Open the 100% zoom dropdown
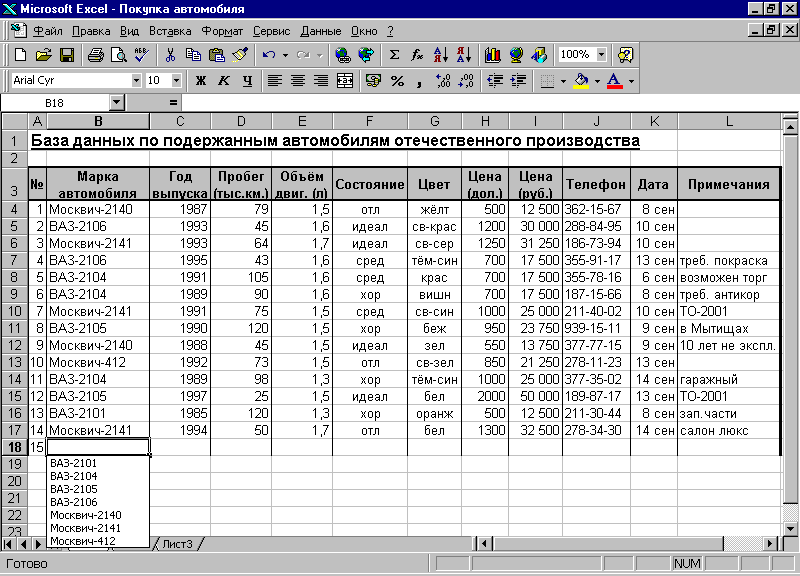800x576 pixels. pyautogui.click(x=602, y=55)
